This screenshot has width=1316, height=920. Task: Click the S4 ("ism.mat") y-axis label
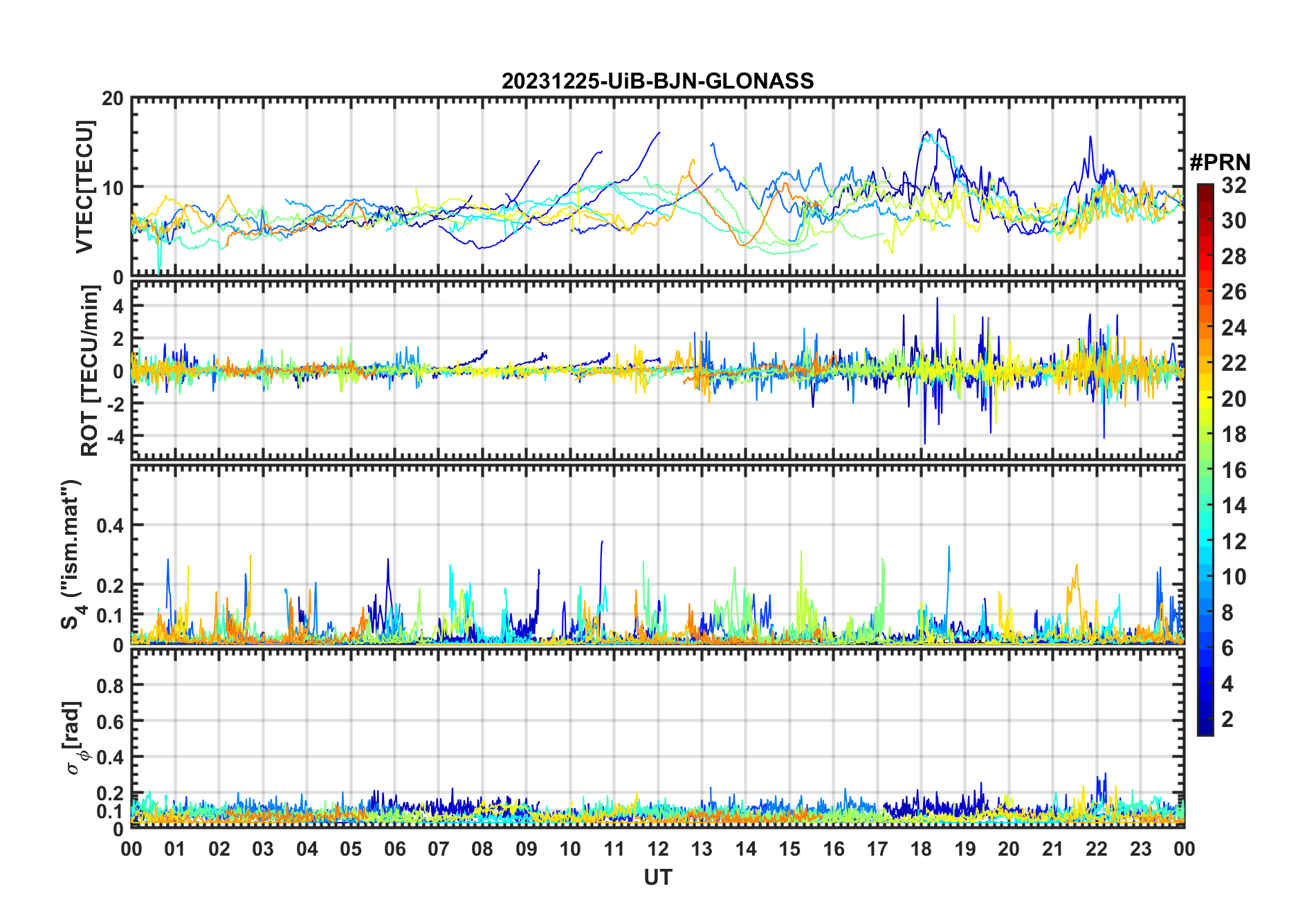click(x=72, y=555)
